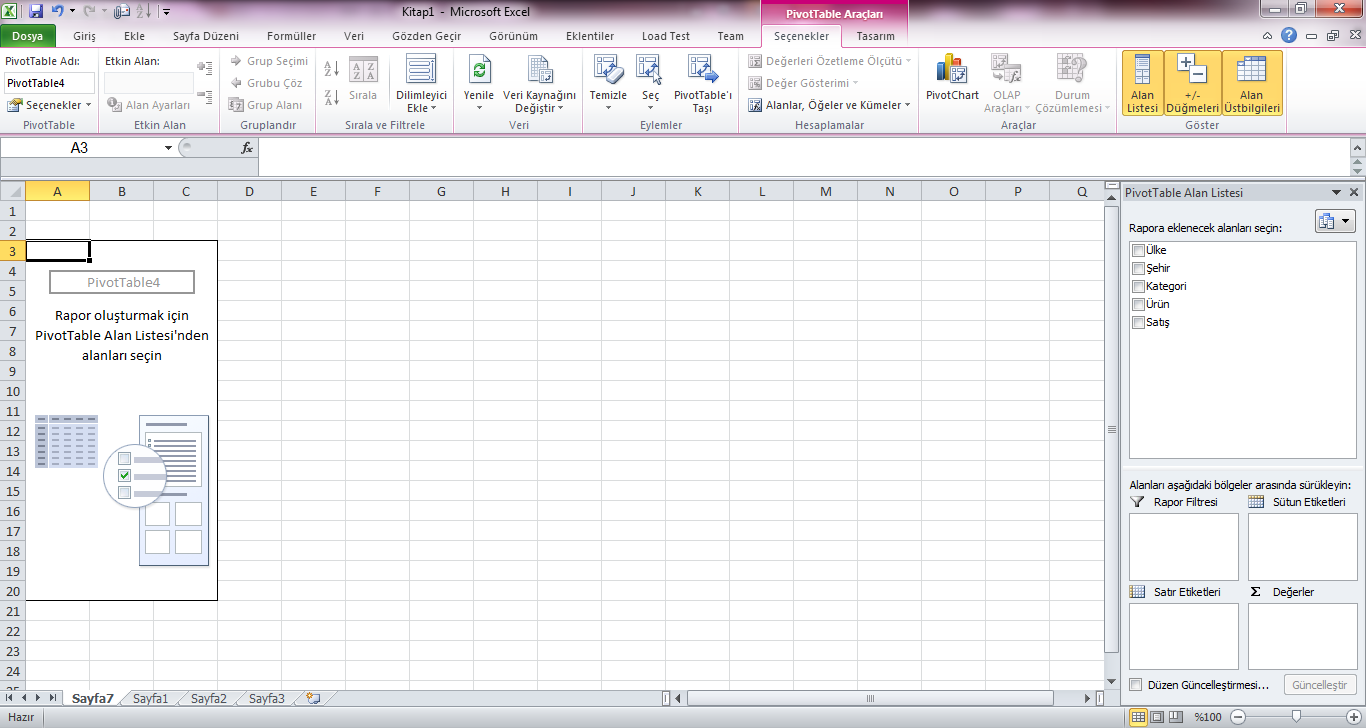Open the Dosya tab
Screen dimensions: 1366x728
(x=28, y=36)
